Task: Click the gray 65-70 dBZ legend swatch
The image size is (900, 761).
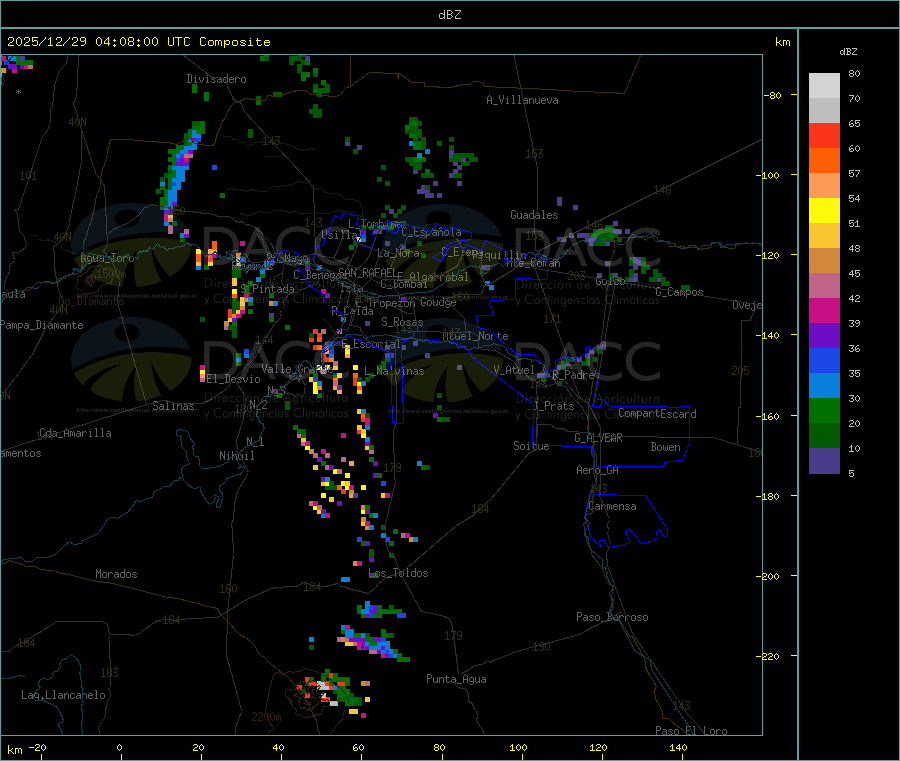Action: point(824,111)
